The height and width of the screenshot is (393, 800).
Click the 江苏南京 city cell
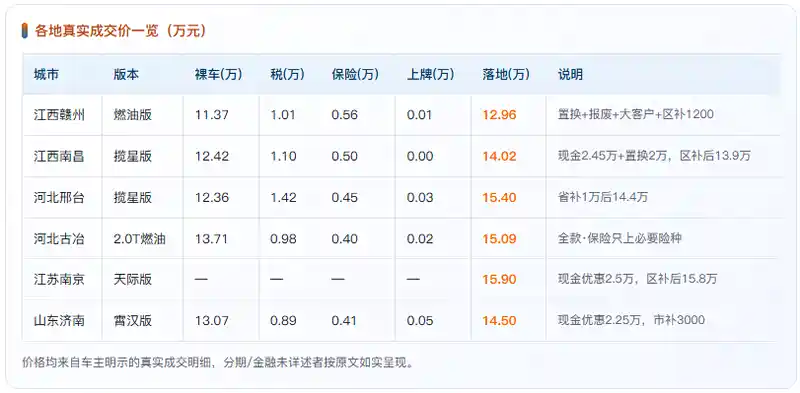tap(59, 279)
